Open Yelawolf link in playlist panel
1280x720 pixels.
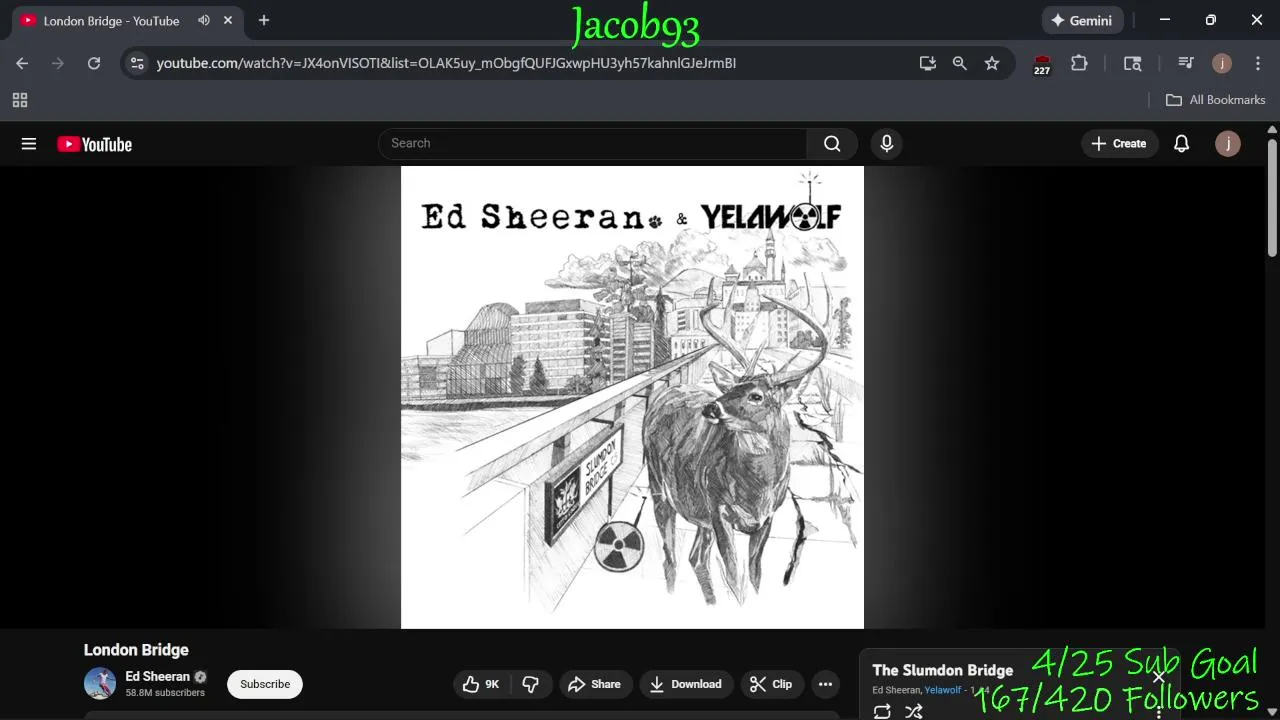pos(942,690)
